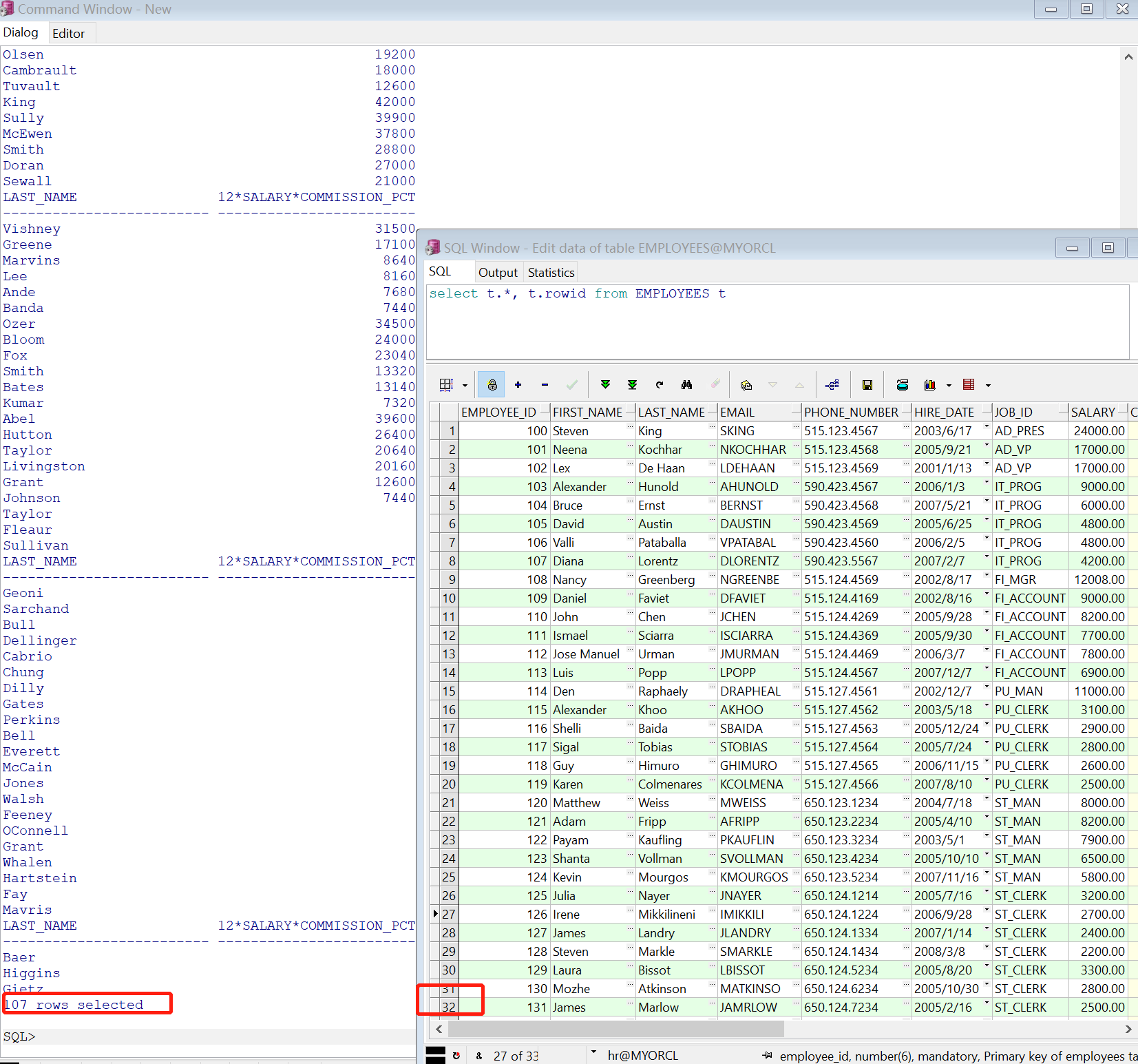The image size is (1138, 1064).
Task: Click into the SQL query editor text
Action: (x=577, y=293)
